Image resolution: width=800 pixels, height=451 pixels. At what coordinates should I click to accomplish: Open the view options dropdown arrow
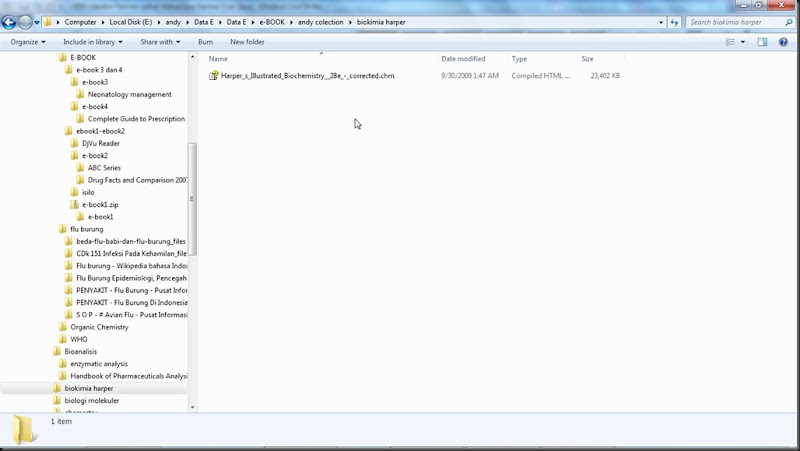(x=742, y=42)
